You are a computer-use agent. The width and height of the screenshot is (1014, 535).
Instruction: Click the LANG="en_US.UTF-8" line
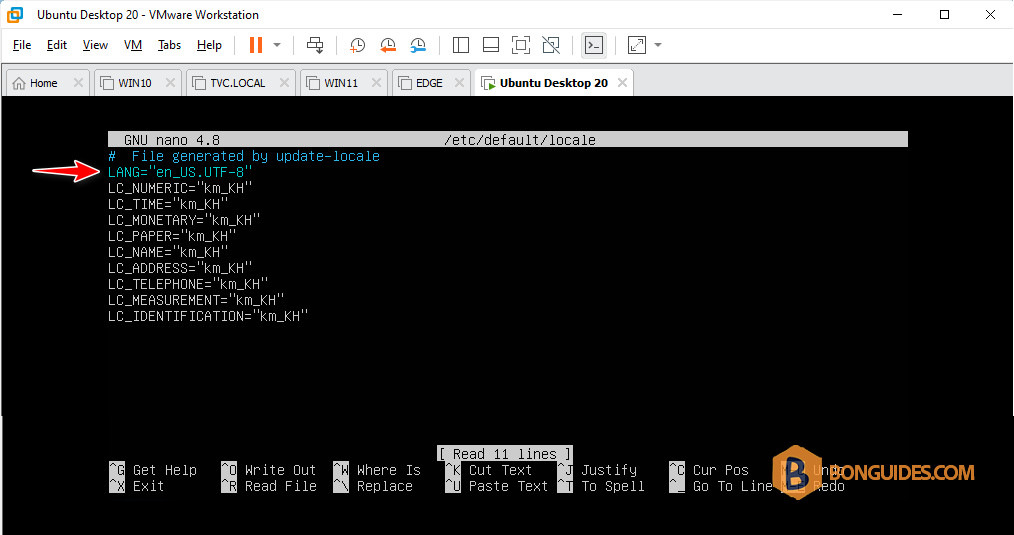(x=180, y=172)
